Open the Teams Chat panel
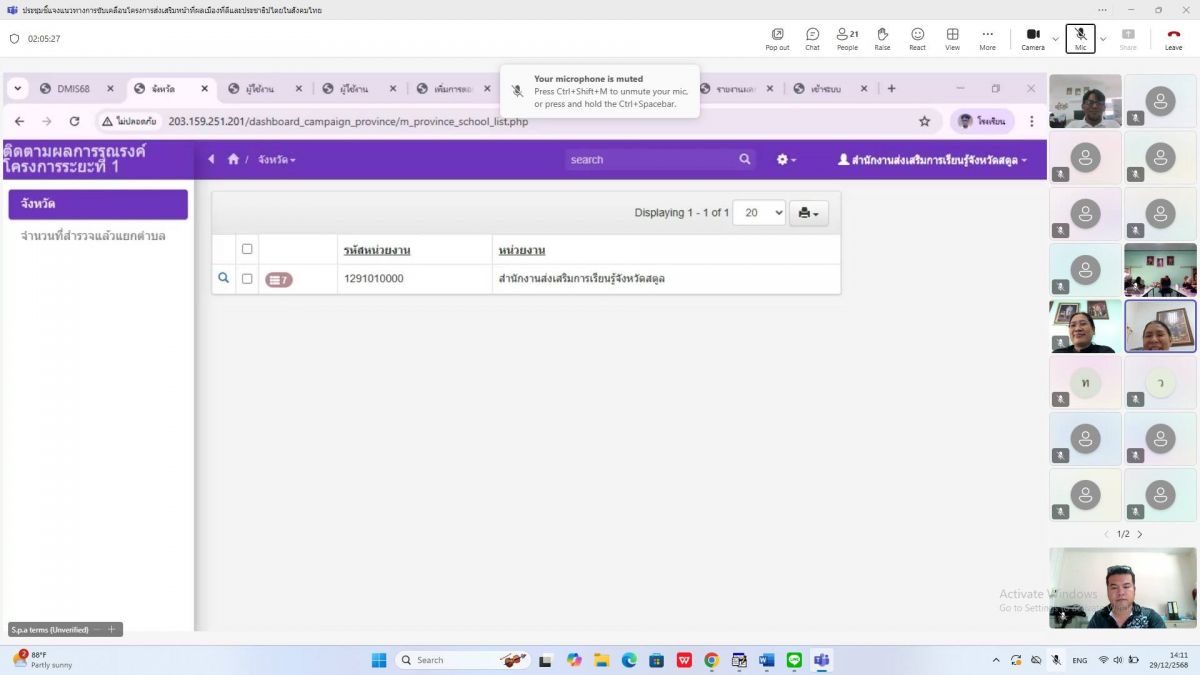Screen dimensions: 1200x675 [x=812, y=38]
